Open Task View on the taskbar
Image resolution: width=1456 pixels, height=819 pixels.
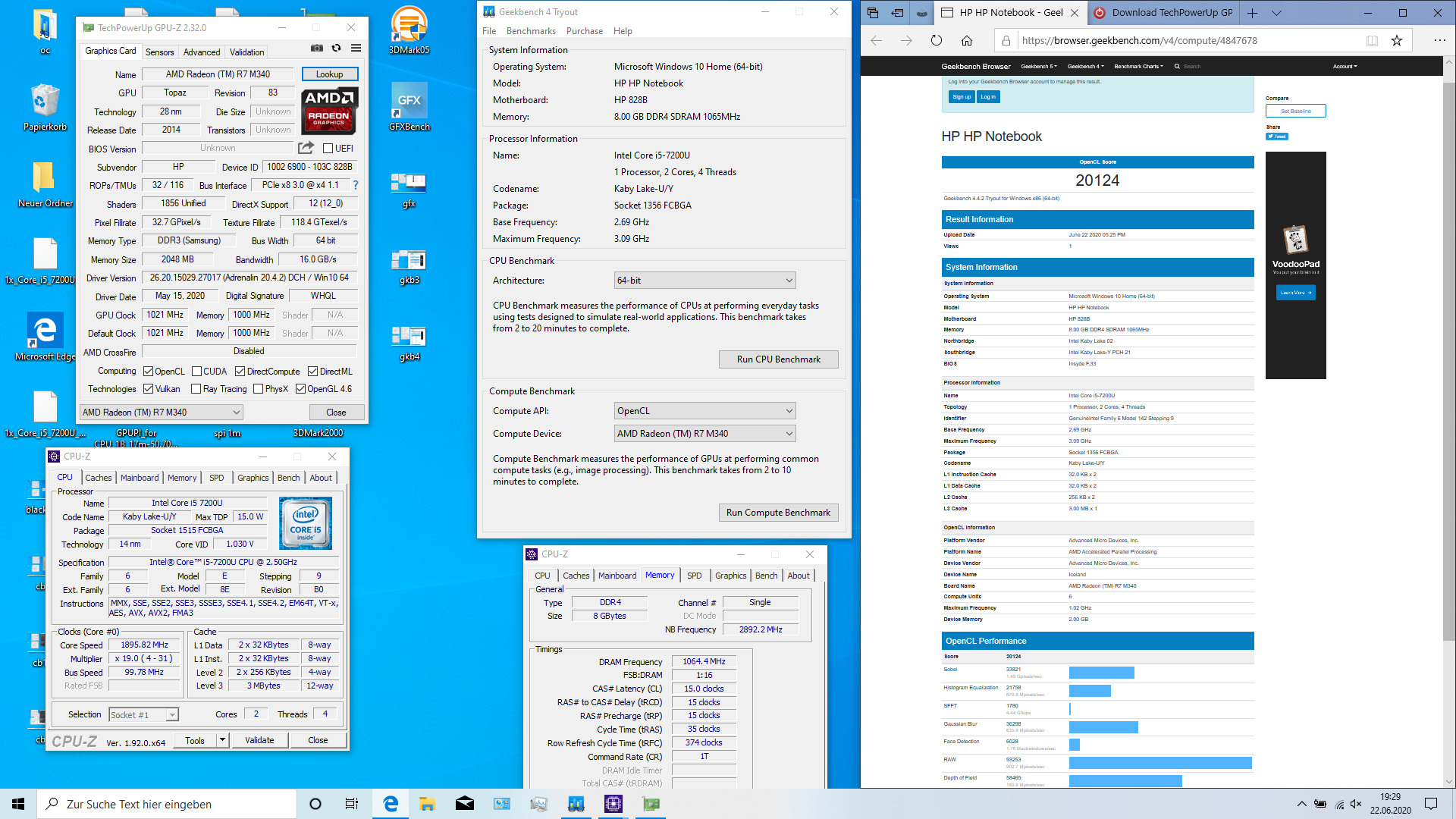click(x=352, y=804)
